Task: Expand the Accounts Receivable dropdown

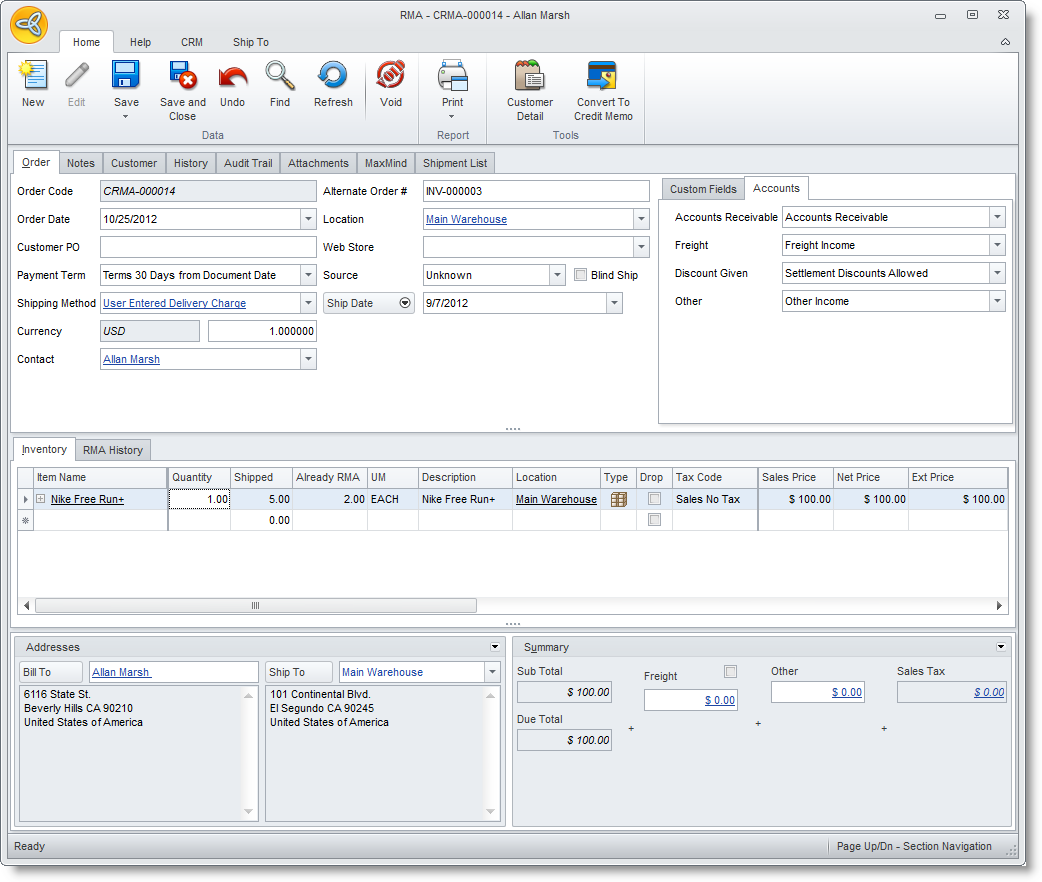Action: [996, 217]
